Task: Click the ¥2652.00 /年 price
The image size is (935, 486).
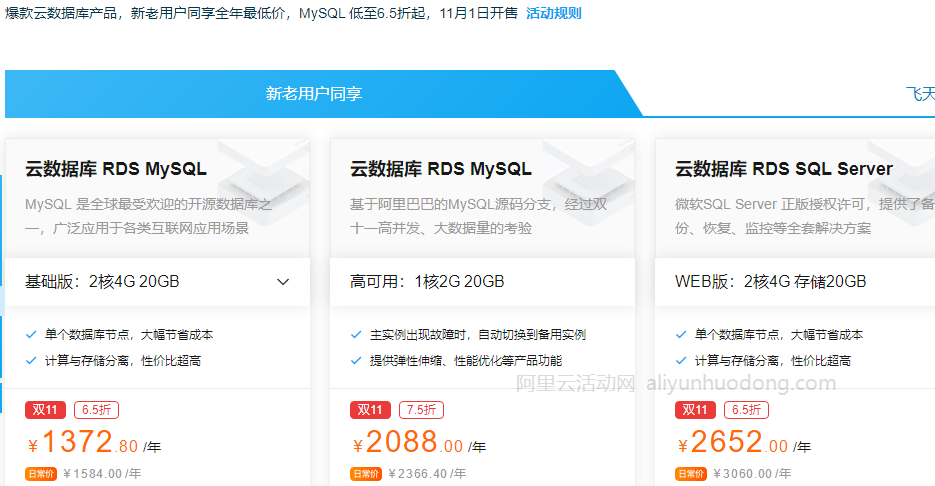Action: pyautogui.click(x=744, y=443)
